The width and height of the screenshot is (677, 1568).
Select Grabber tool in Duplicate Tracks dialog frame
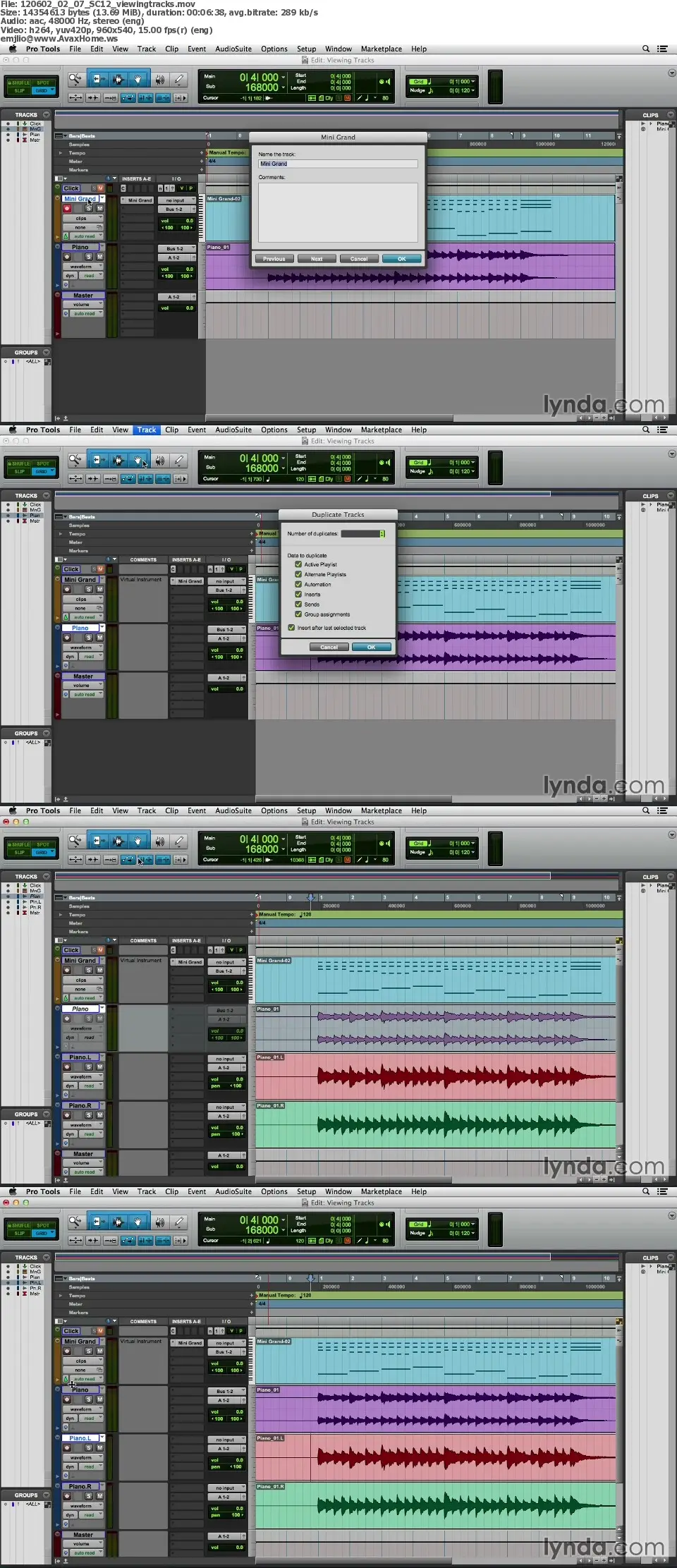click(138, 461)
